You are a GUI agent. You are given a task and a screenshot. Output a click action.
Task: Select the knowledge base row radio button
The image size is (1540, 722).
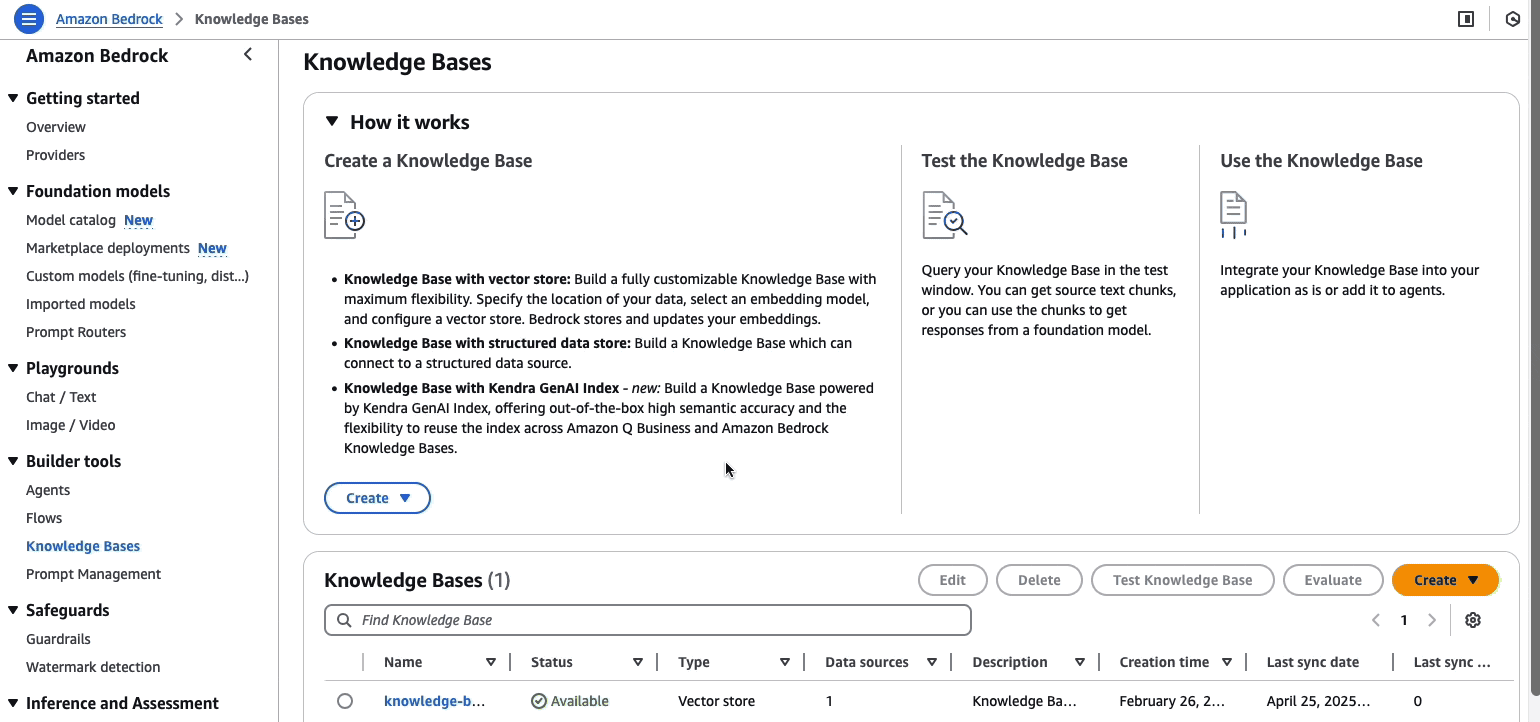point(345,700)
